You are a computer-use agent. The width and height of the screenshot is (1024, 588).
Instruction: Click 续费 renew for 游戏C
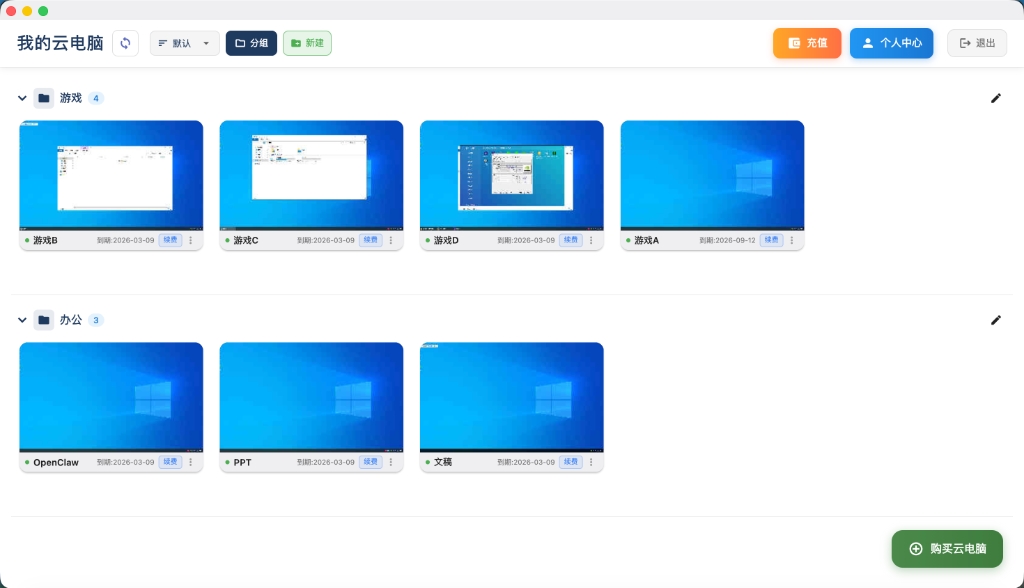(x=370, y=240)
